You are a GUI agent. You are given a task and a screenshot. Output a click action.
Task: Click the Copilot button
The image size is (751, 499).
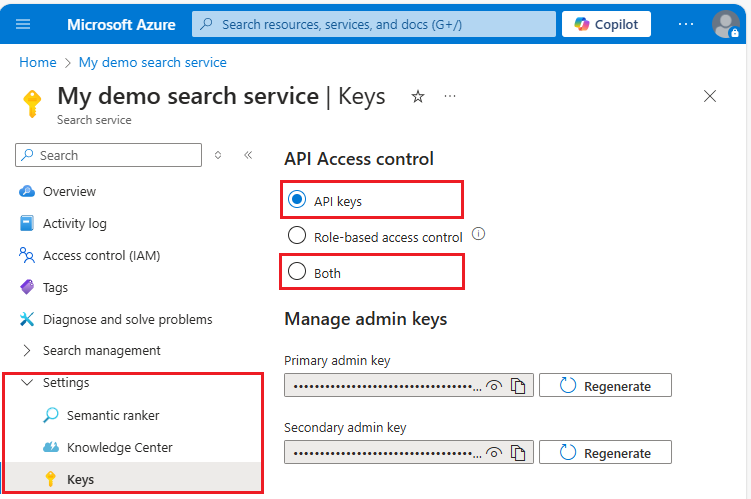click(x=607, y=24)
